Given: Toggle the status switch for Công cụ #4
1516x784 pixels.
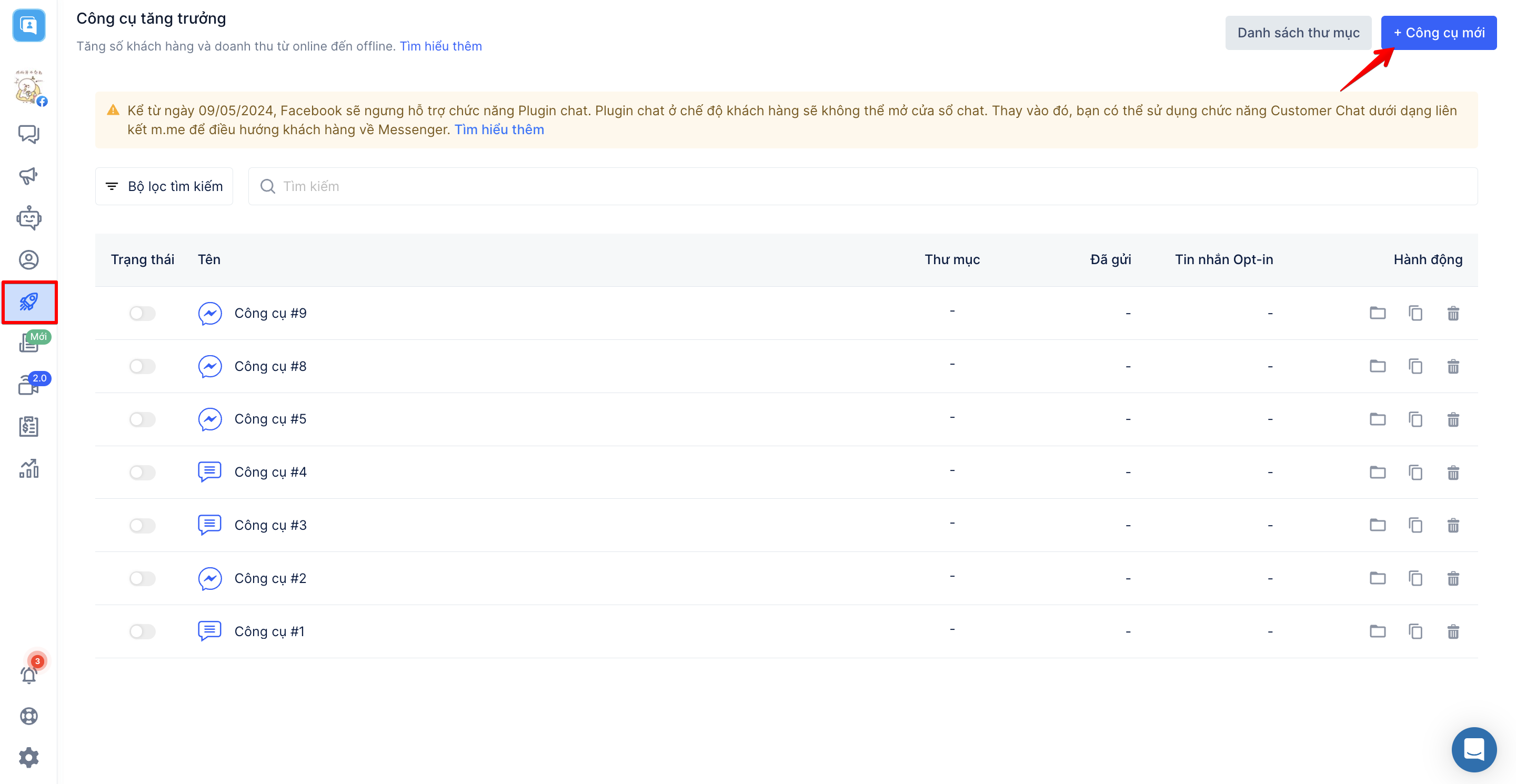Looking at the screenshot, I should click(142, 472).
